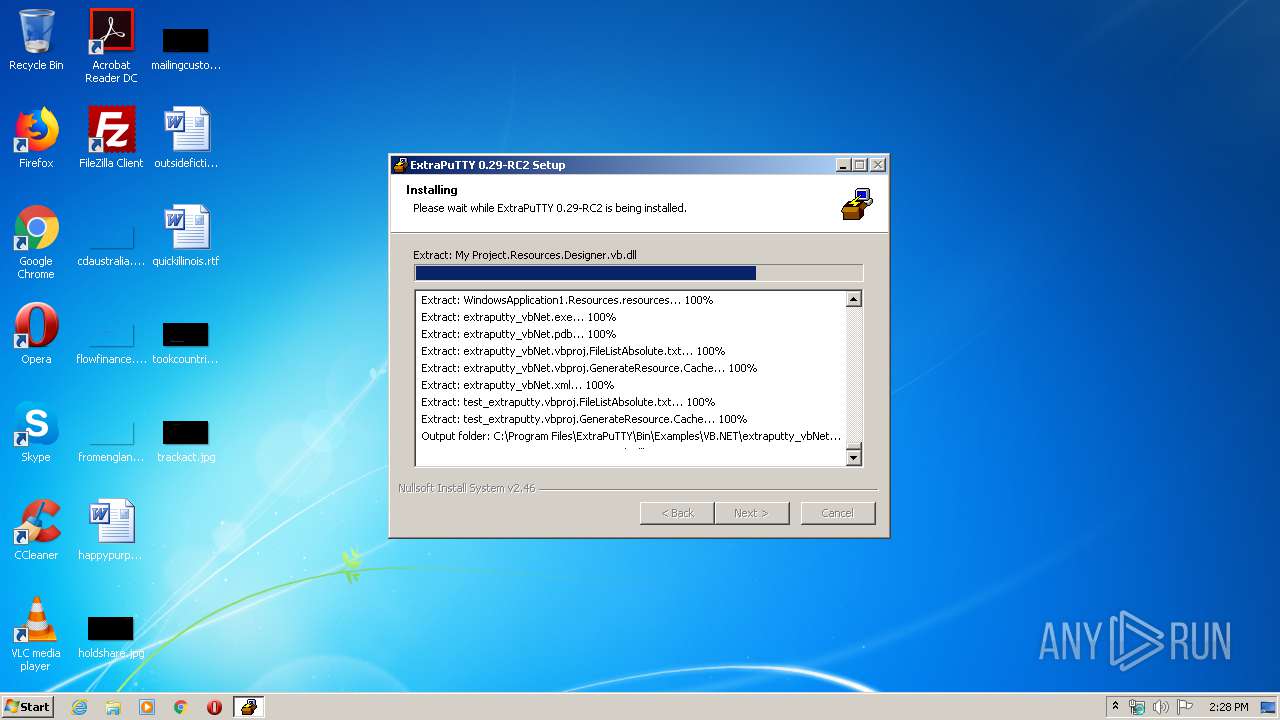The height and width of the screenshot is (720, 1280).
Task: Select the 'extraputty_vbNet.exe... 100%' log line
Action: pyautogui.click(x=518, y=317)
